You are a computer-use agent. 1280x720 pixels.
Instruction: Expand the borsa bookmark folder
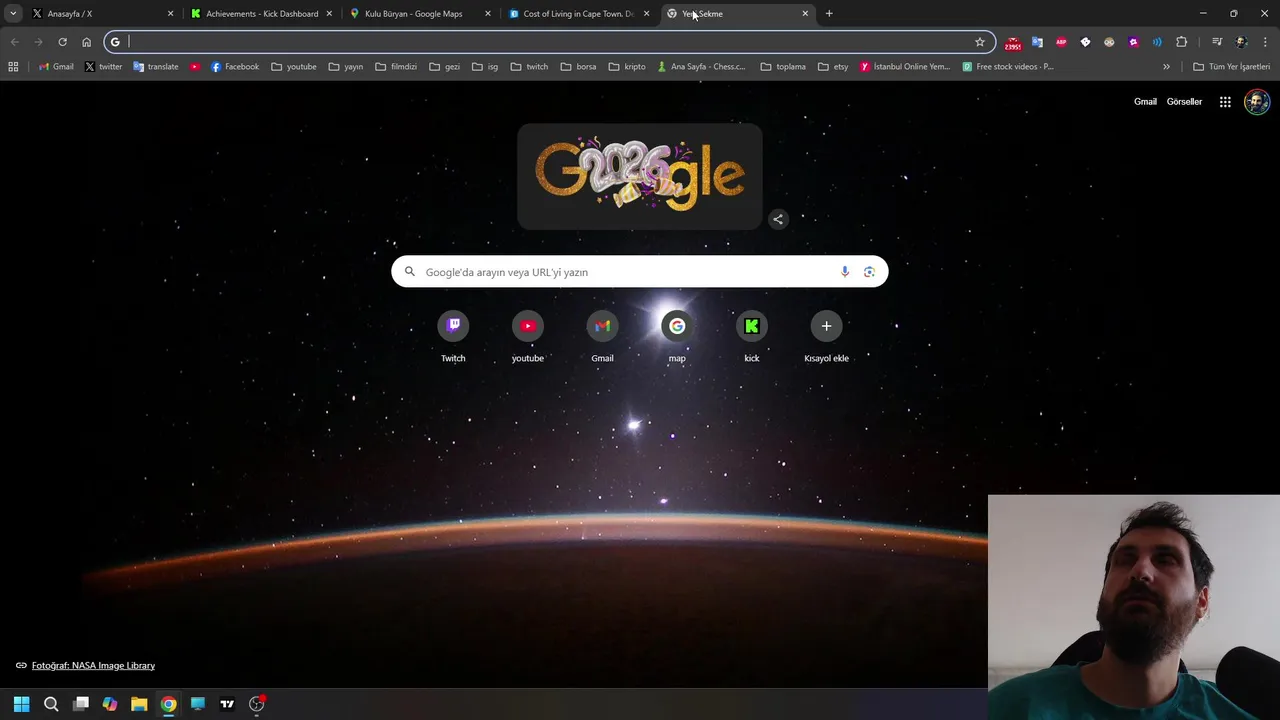coord(579,67)
